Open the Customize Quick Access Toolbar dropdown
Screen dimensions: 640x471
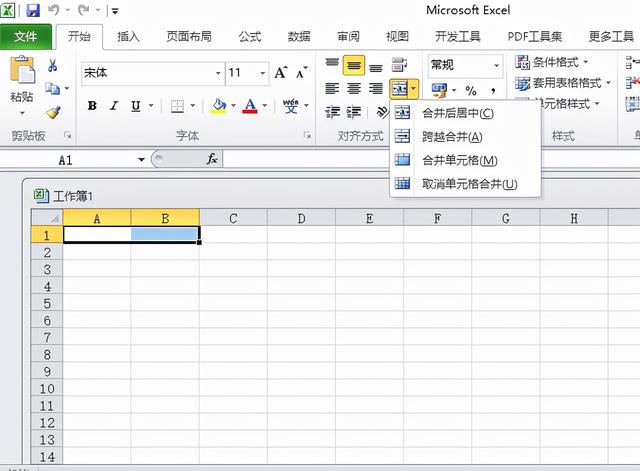click(x=115, y=11)
